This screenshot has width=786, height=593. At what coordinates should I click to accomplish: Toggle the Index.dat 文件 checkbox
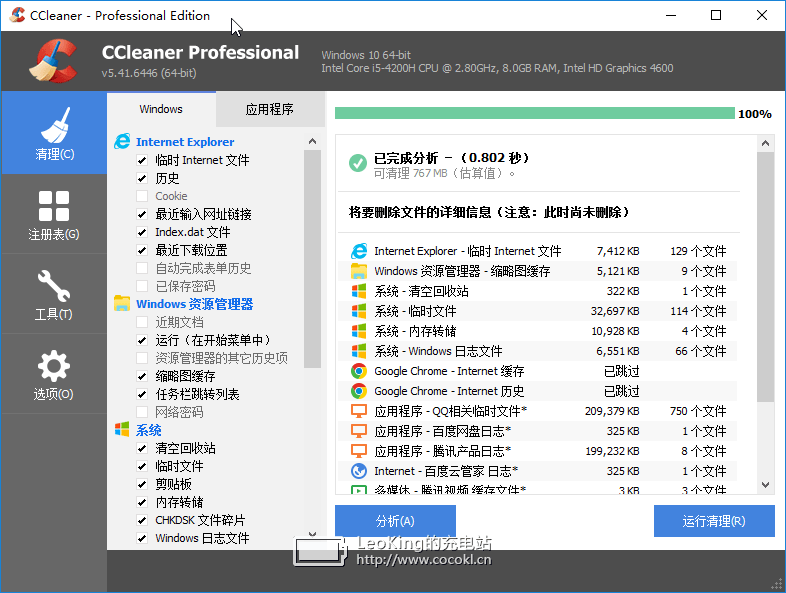142,233
